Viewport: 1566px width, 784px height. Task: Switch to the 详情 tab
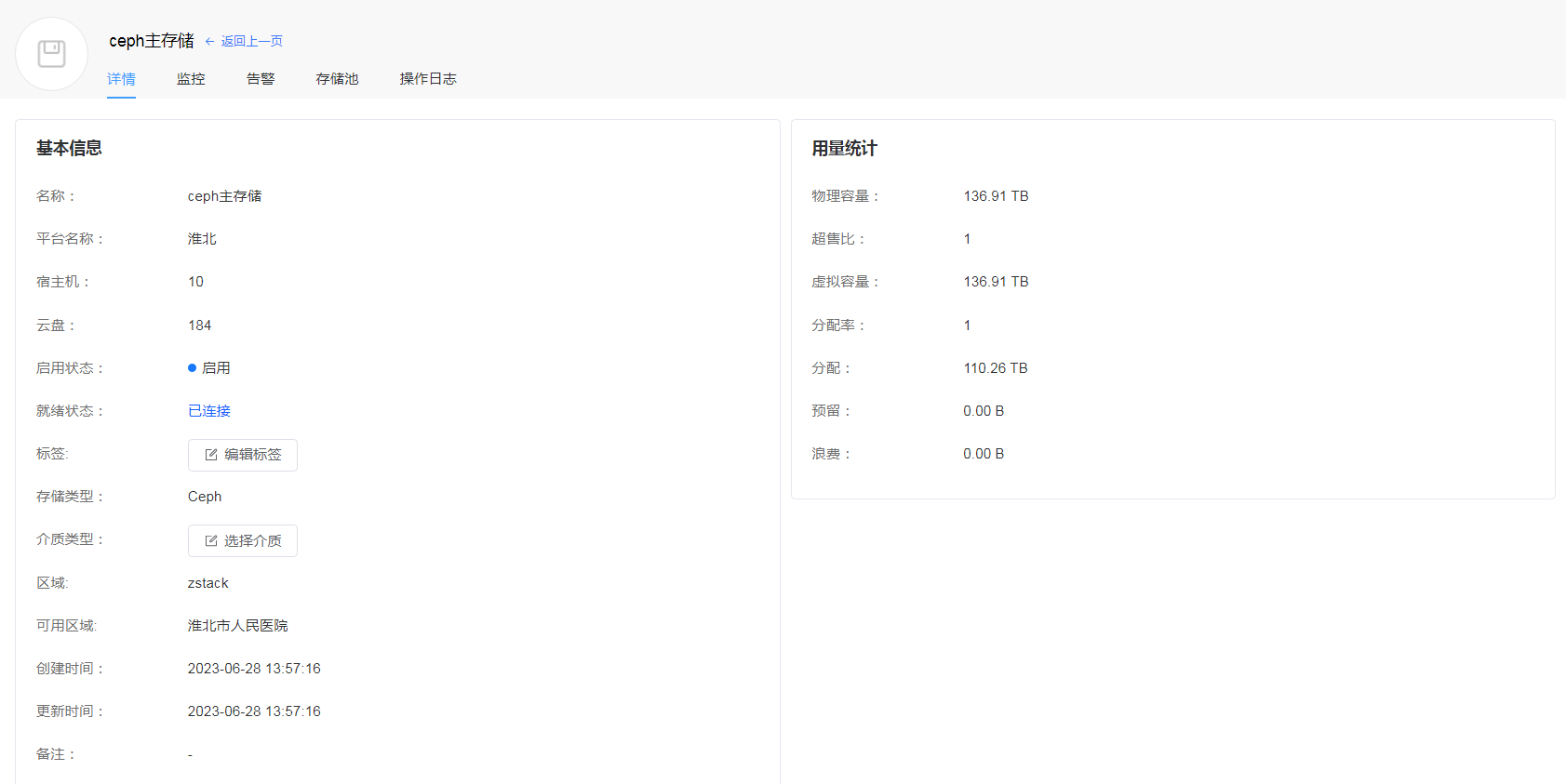point(121,79)
